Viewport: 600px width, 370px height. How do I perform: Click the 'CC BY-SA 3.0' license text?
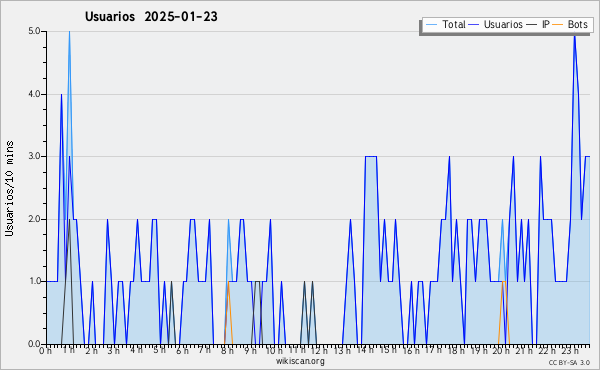(569, 362)
